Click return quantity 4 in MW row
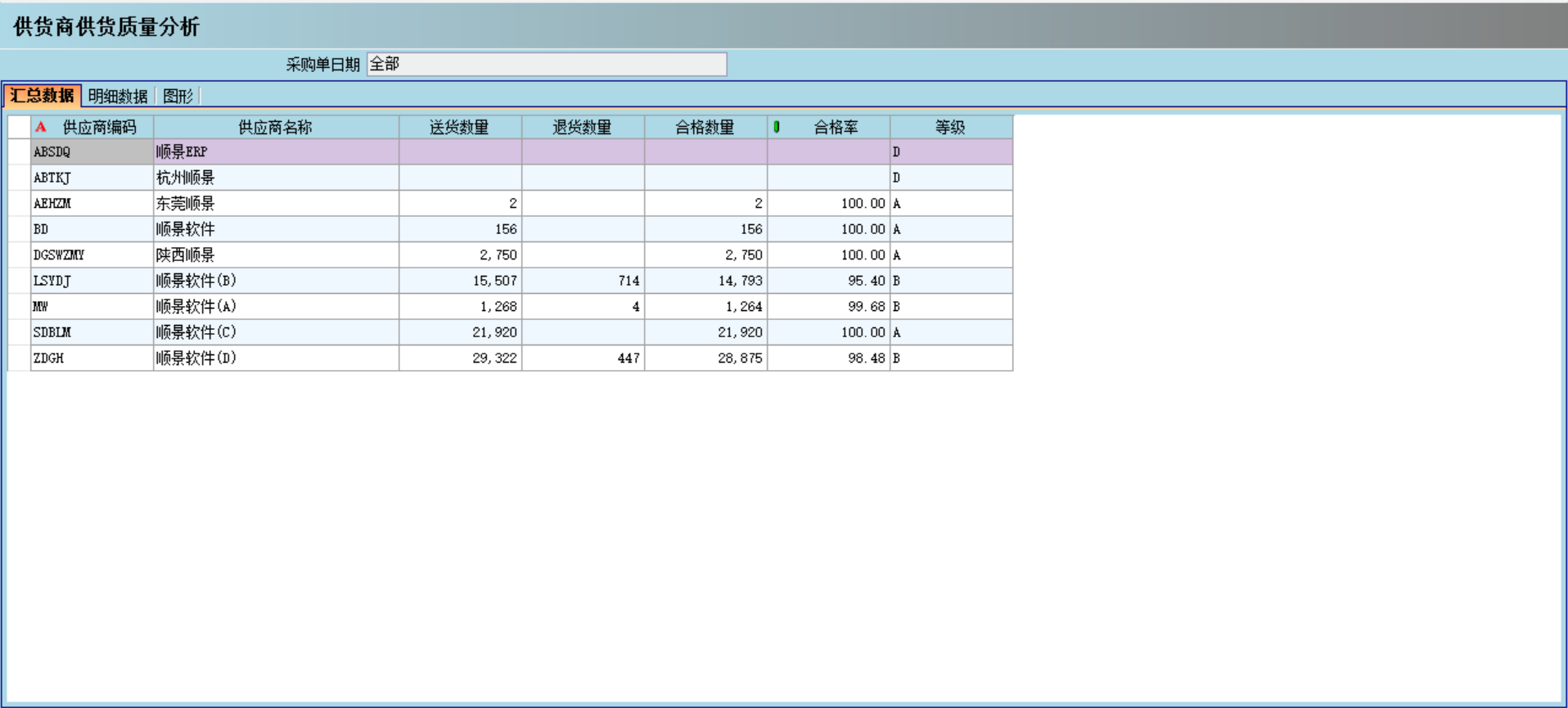 [583, 307]
